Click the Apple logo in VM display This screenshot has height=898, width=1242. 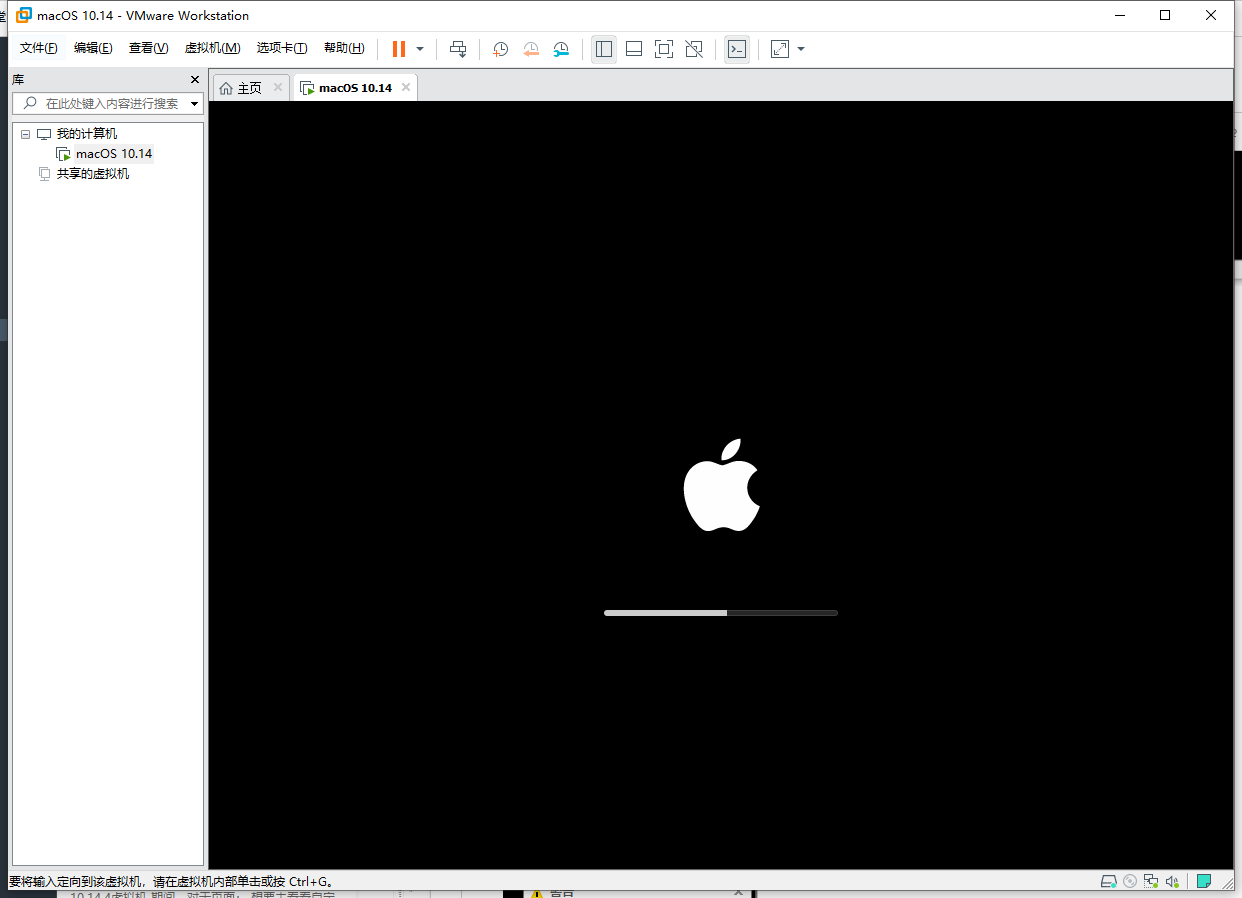click(x=721, y=485)
